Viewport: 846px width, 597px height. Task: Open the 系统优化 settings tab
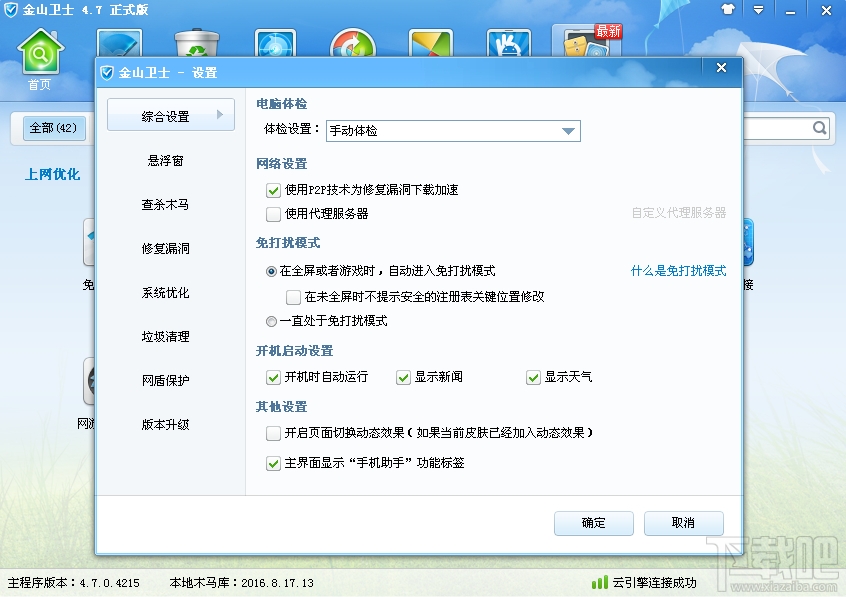click(166, 293)
